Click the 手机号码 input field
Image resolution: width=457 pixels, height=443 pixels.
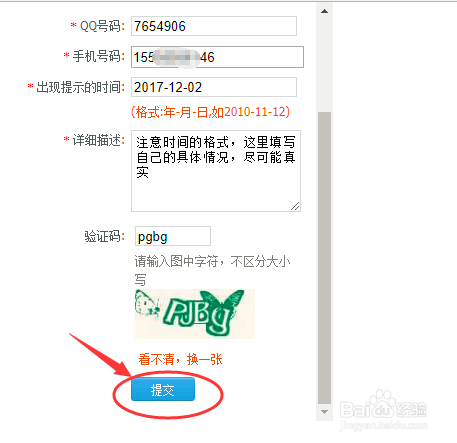click(217, 57)
